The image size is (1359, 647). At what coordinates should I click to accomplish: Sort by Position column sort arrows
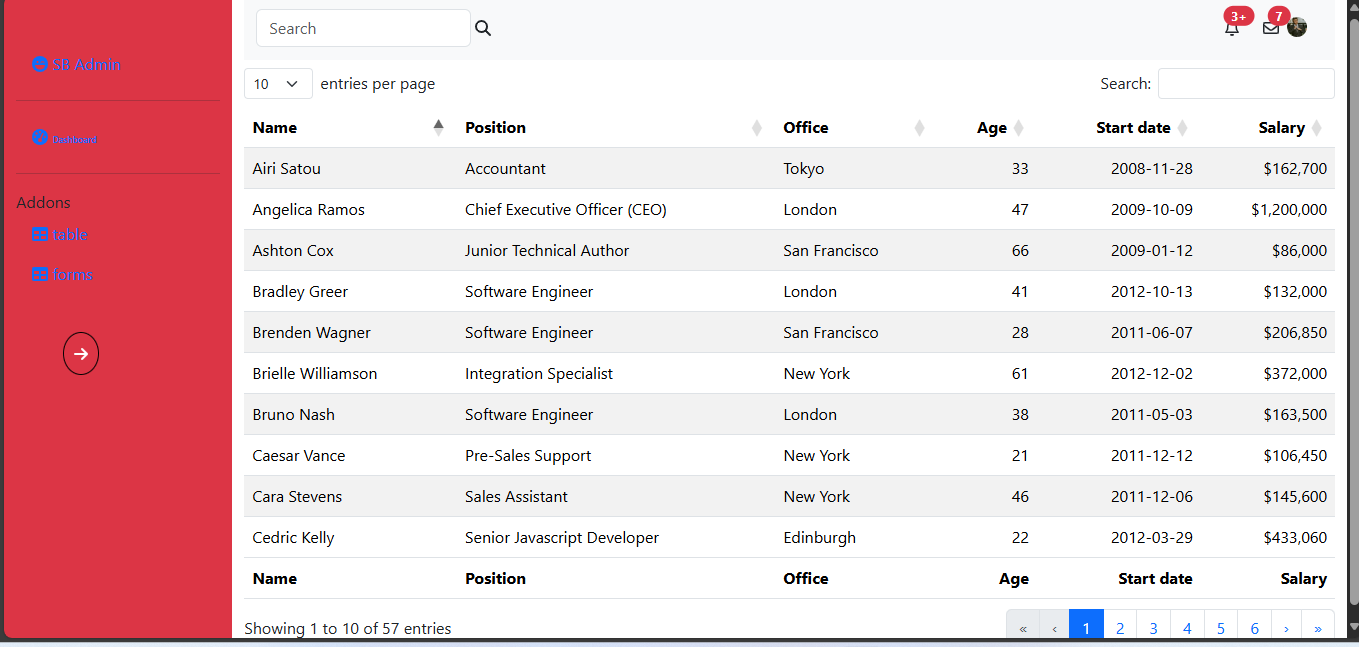click(757, 128)
